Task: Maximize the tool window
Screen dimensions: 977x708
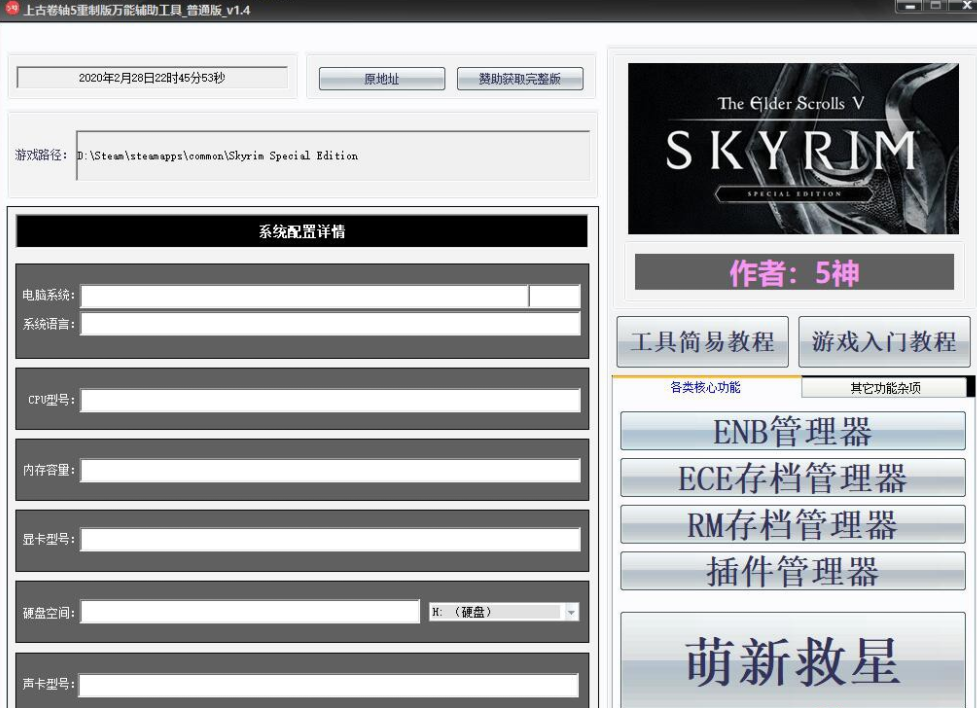Action: pyautogui.click(x=935, y=6)
